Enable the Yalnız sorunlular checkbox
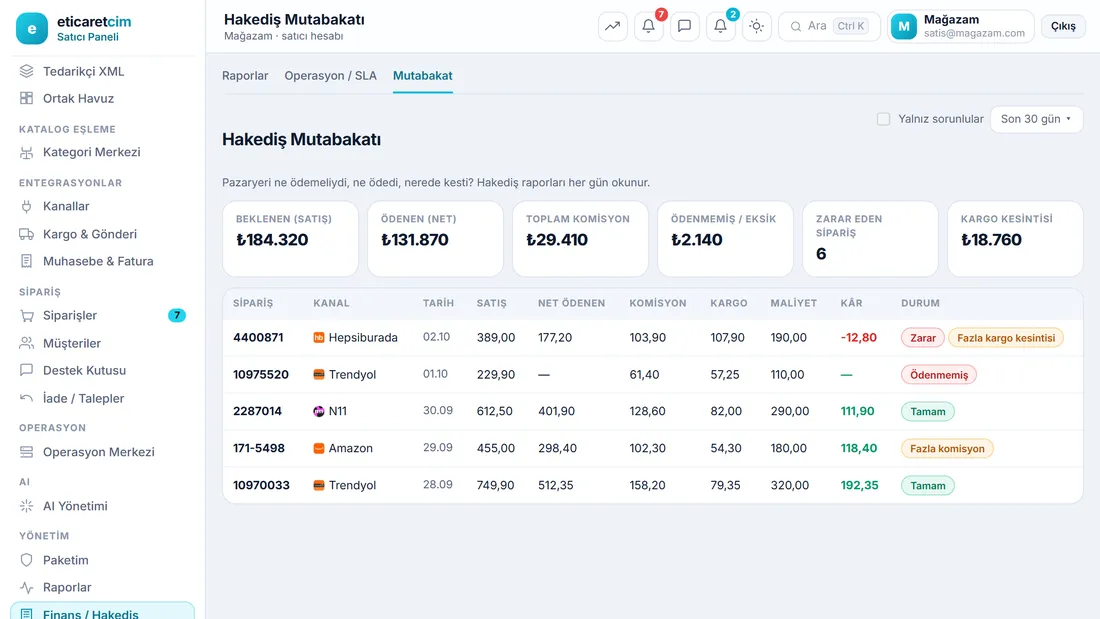 click(883, 119)
